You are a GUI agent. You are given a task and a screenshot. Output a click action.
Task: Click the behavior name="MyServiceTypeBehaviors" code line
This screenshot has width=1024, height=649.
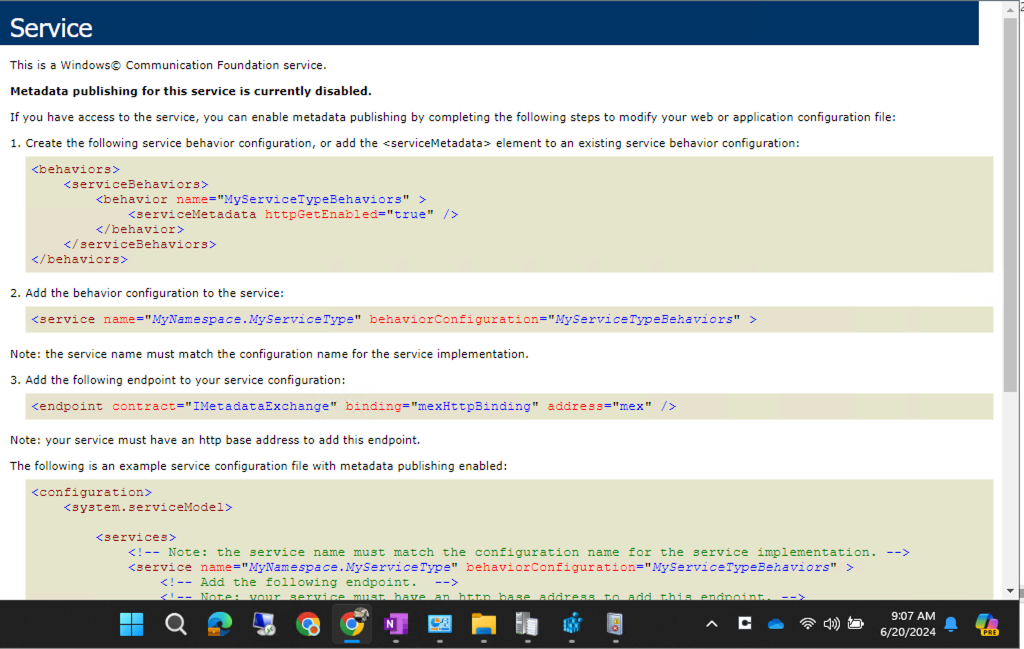point(261,199)
